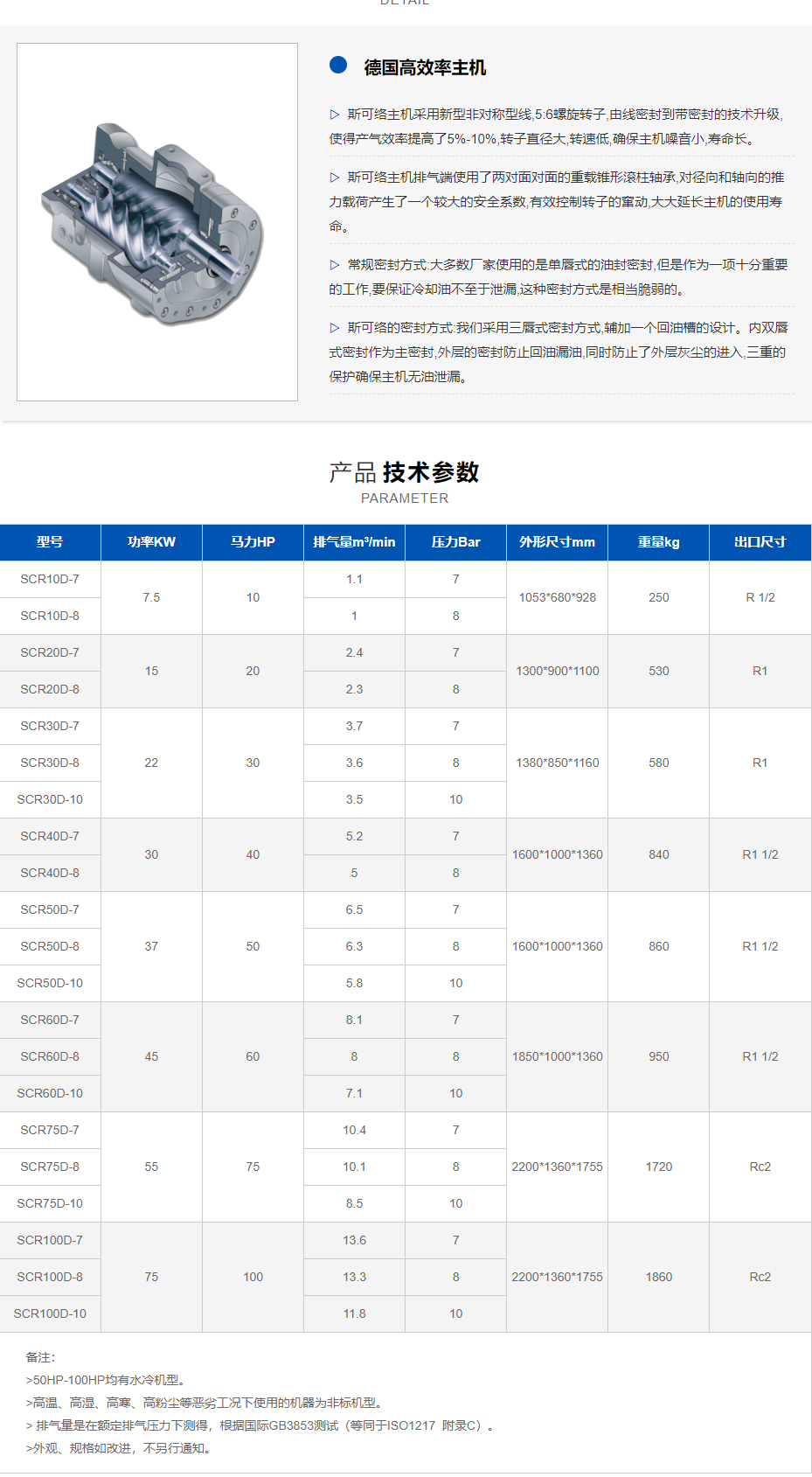Open the screw compressor host image

157,222
